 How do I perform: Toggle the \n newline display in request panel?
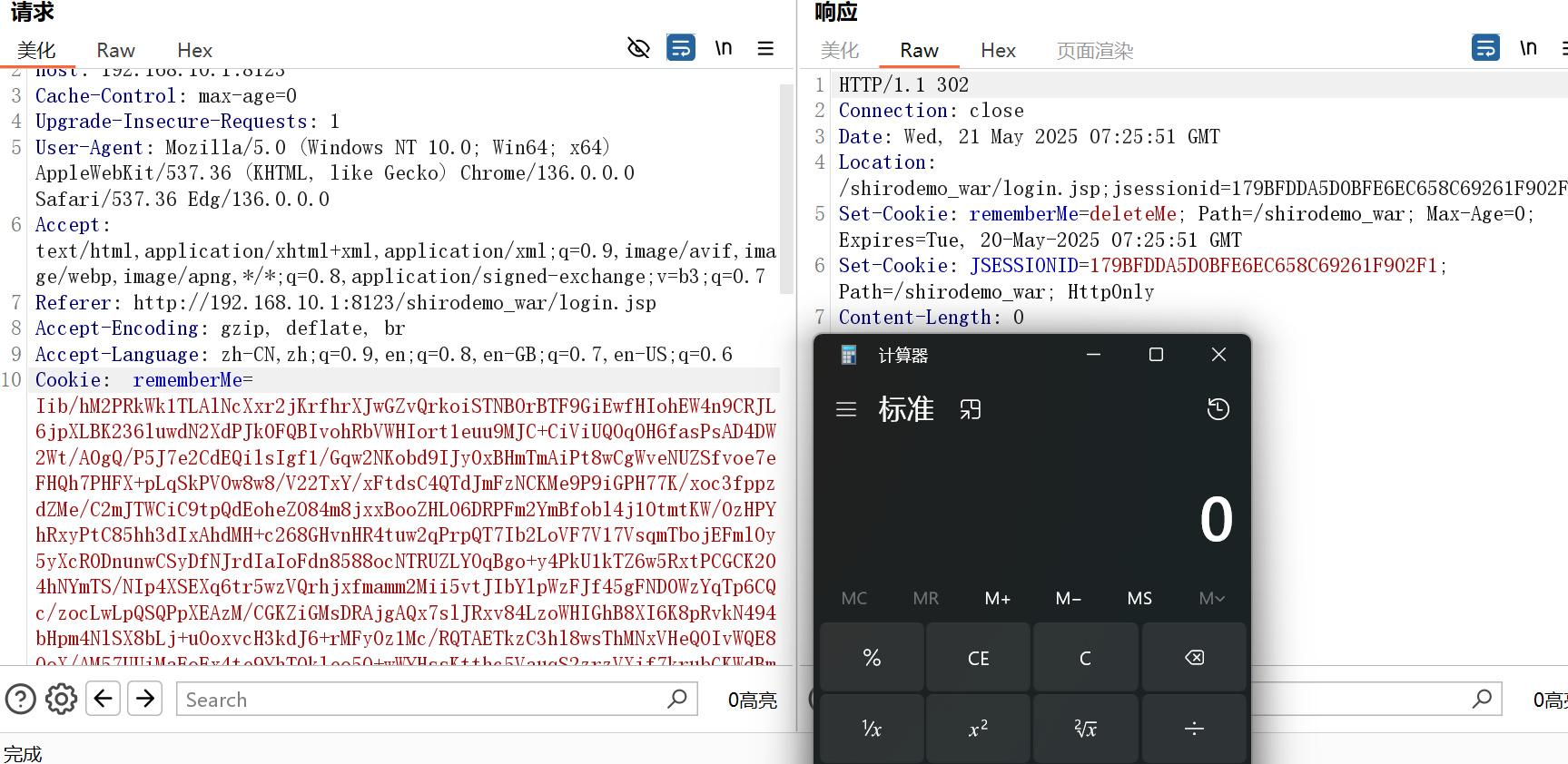pyautogui.click(x=723, y=48)
